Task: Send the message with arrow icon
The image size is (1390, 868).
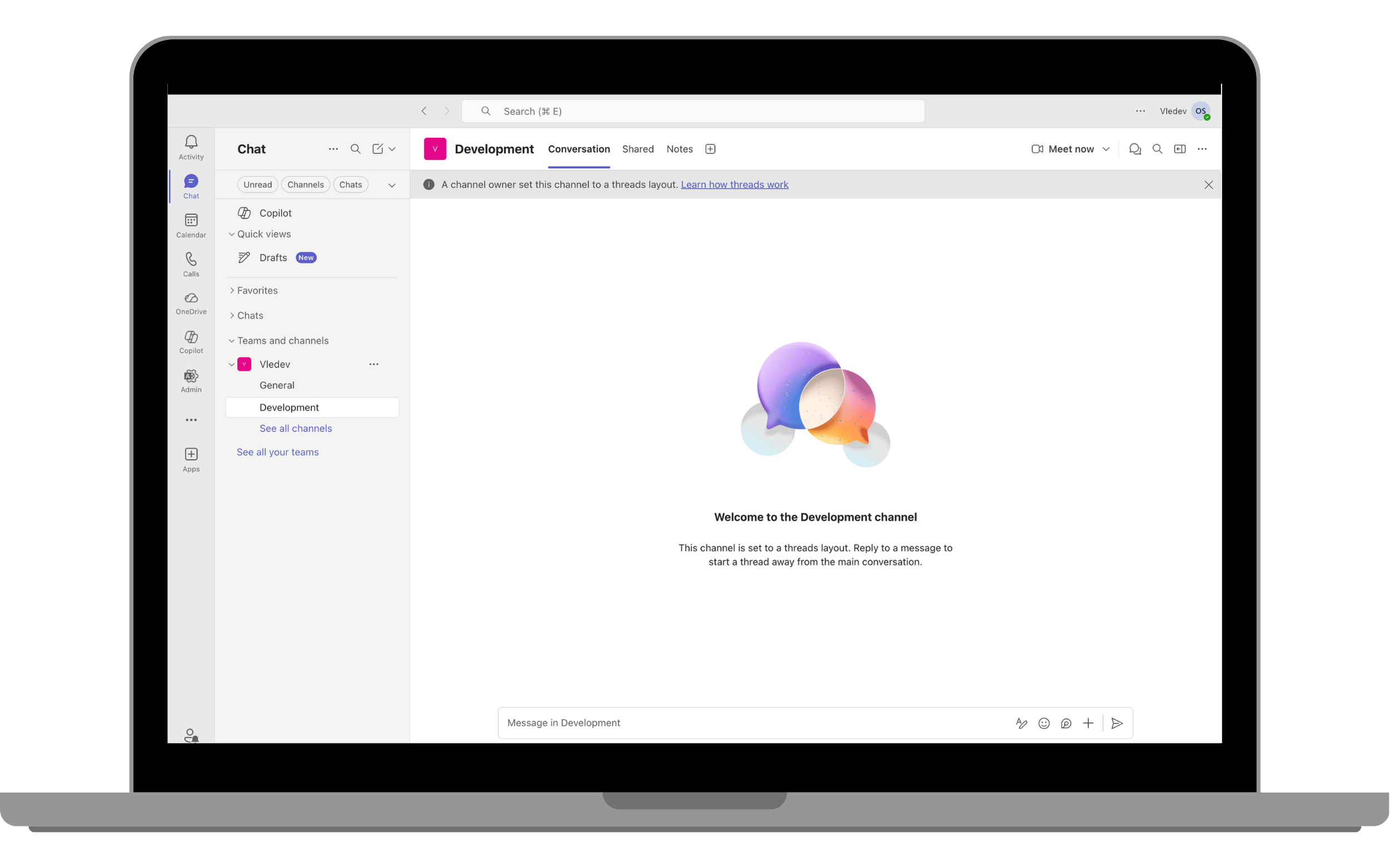Action: pyautogui.click(x=1117, y=724)
